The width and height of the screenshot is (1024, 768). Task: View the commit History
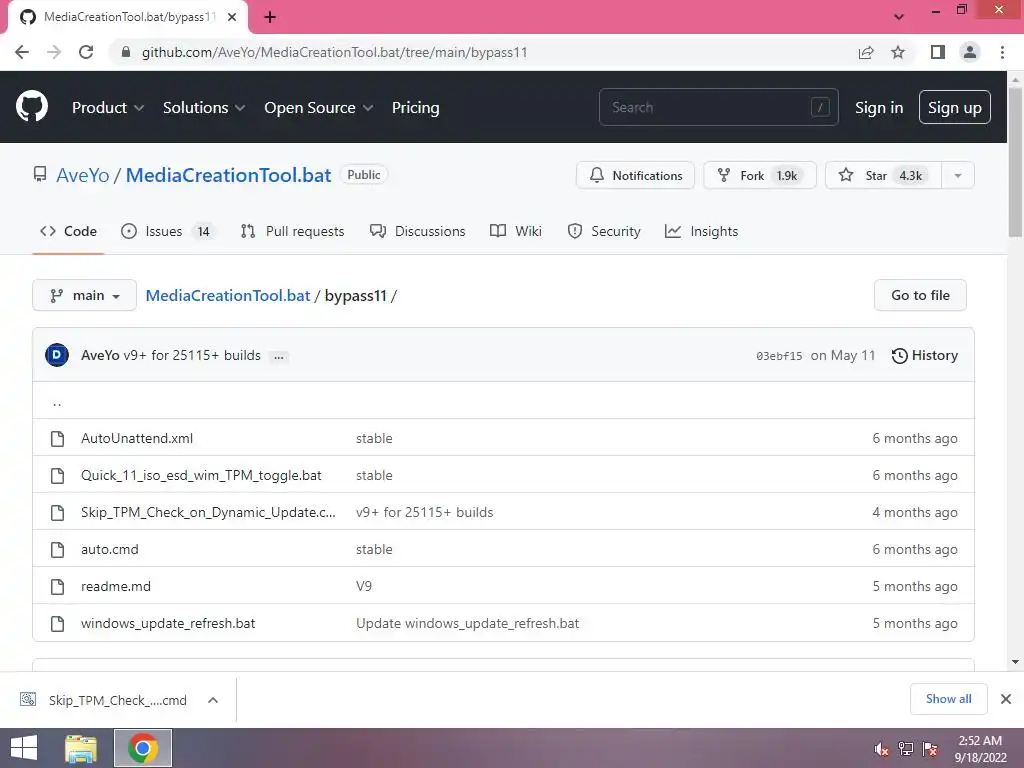pos(925,355)
